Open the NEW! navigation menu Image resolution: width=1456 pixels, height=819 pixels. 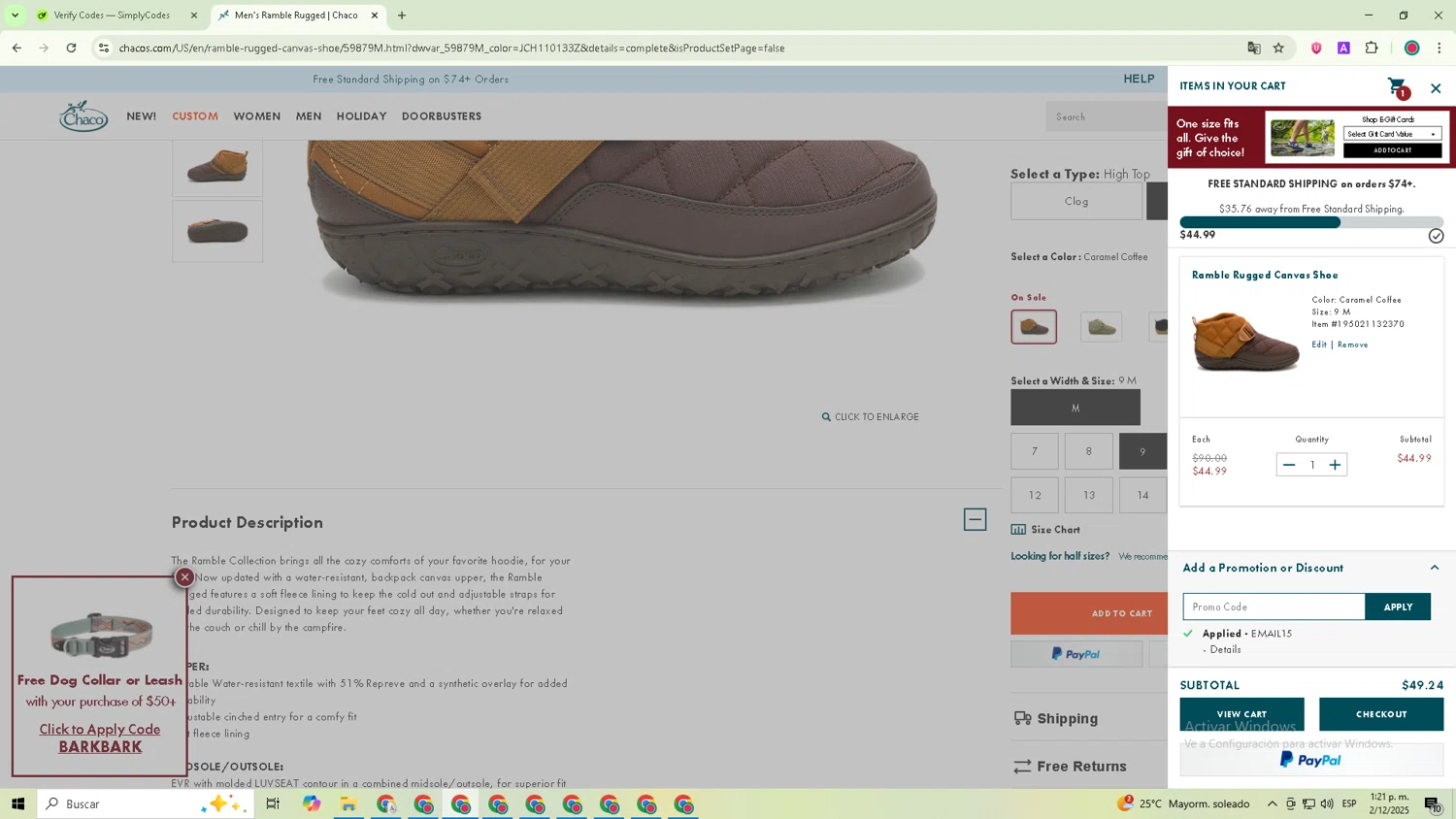pyautogui.click(x=141, y=116)
